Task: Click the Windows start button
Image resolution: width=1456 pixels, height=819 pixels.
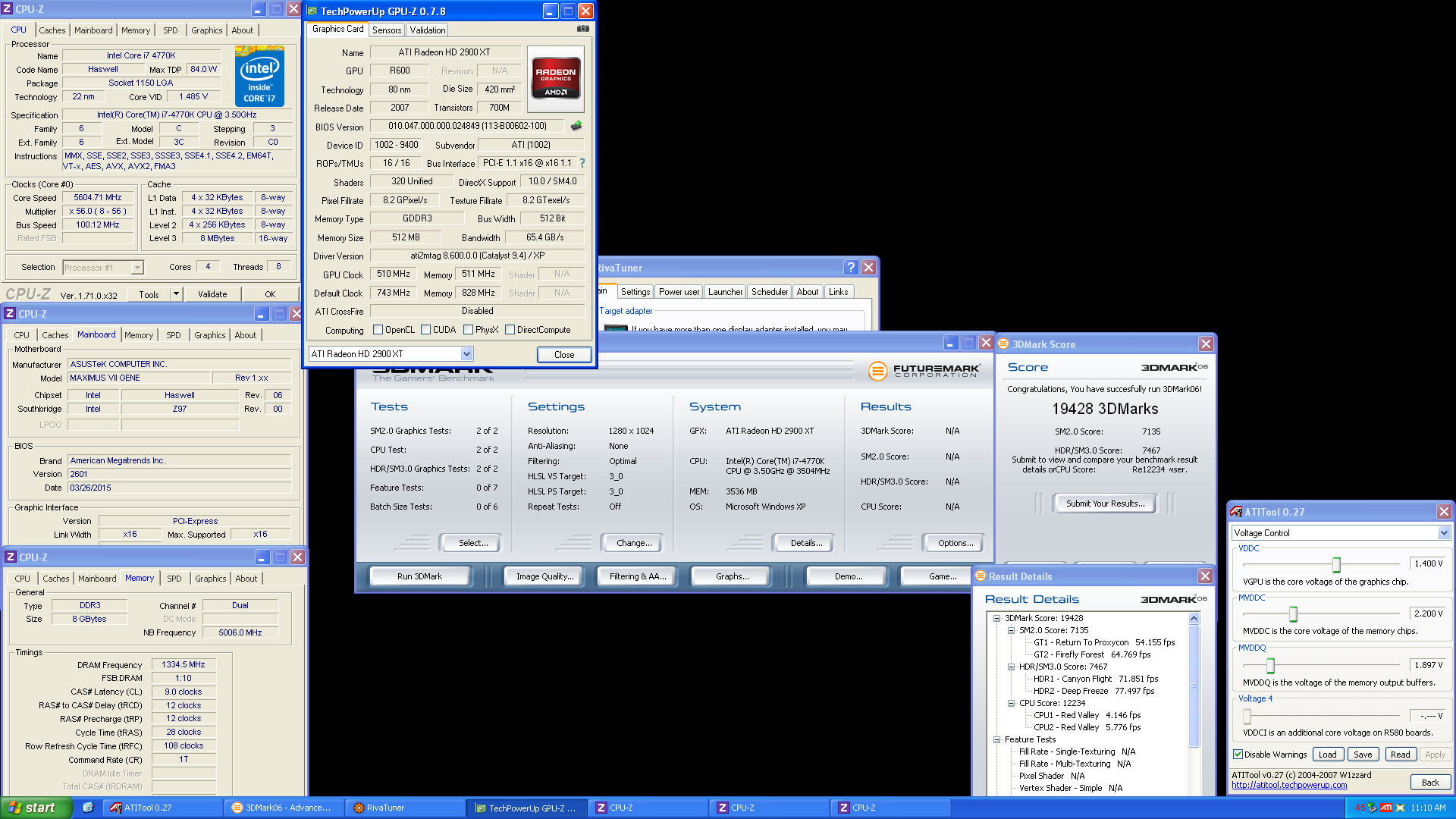Action: [36, 808]
